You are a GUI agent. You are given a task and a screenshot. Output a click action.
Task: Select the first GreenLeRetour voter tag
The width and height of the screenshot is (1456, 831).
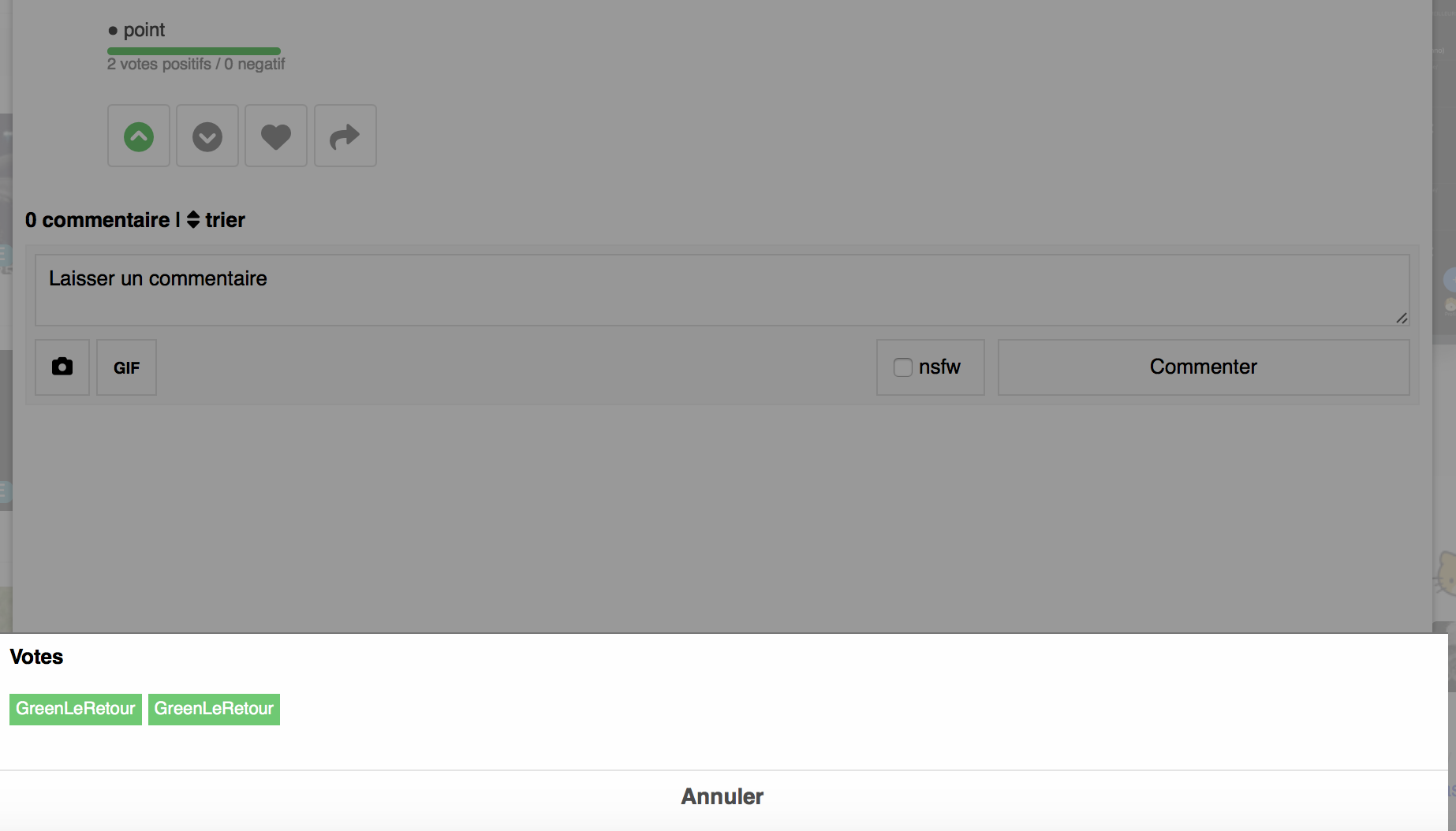point(76,709)
